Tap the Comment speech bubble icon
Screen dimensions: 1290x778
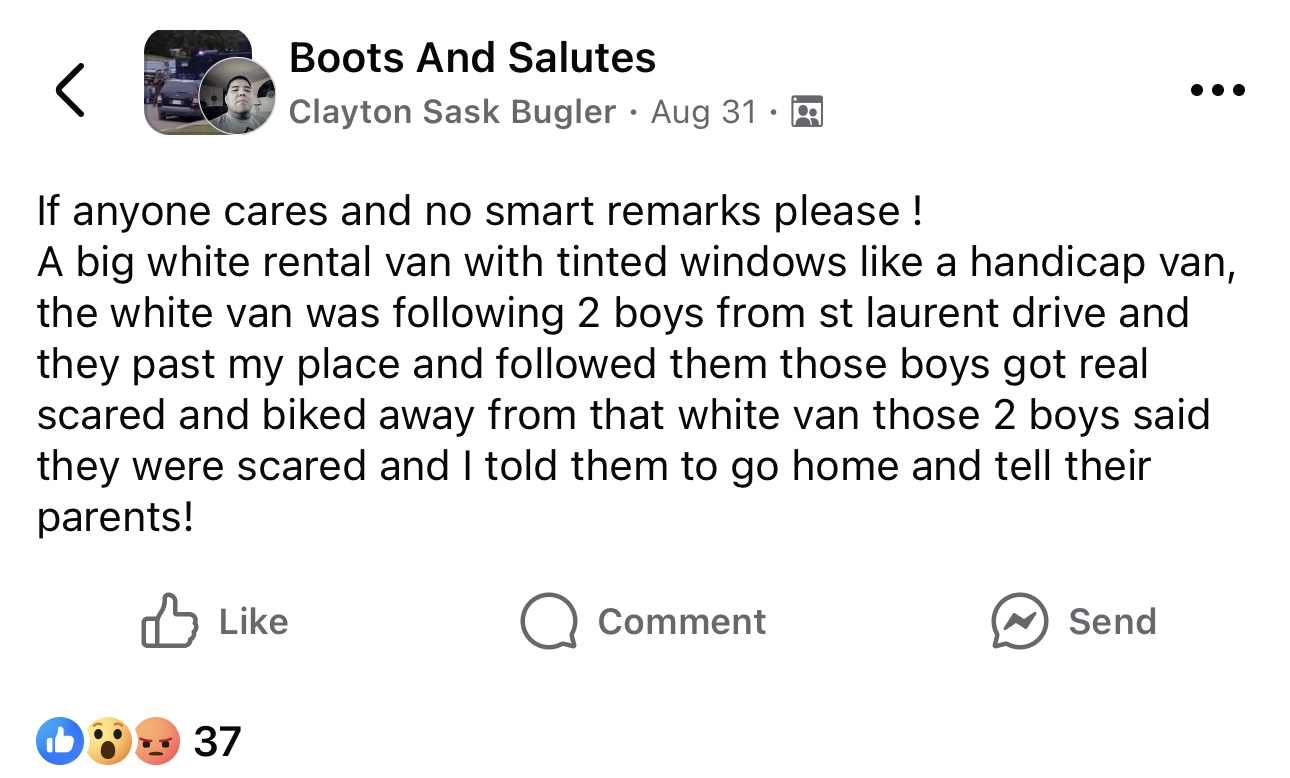(x=548, y=621)
